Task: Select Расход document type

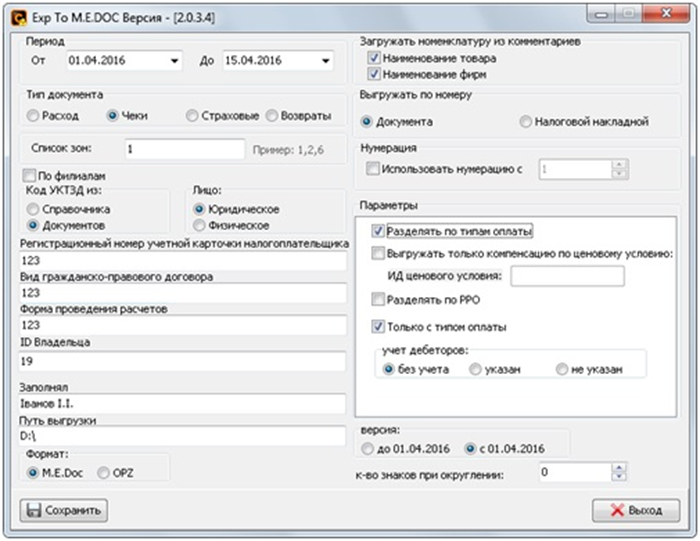Action: (x=33, y=116)
